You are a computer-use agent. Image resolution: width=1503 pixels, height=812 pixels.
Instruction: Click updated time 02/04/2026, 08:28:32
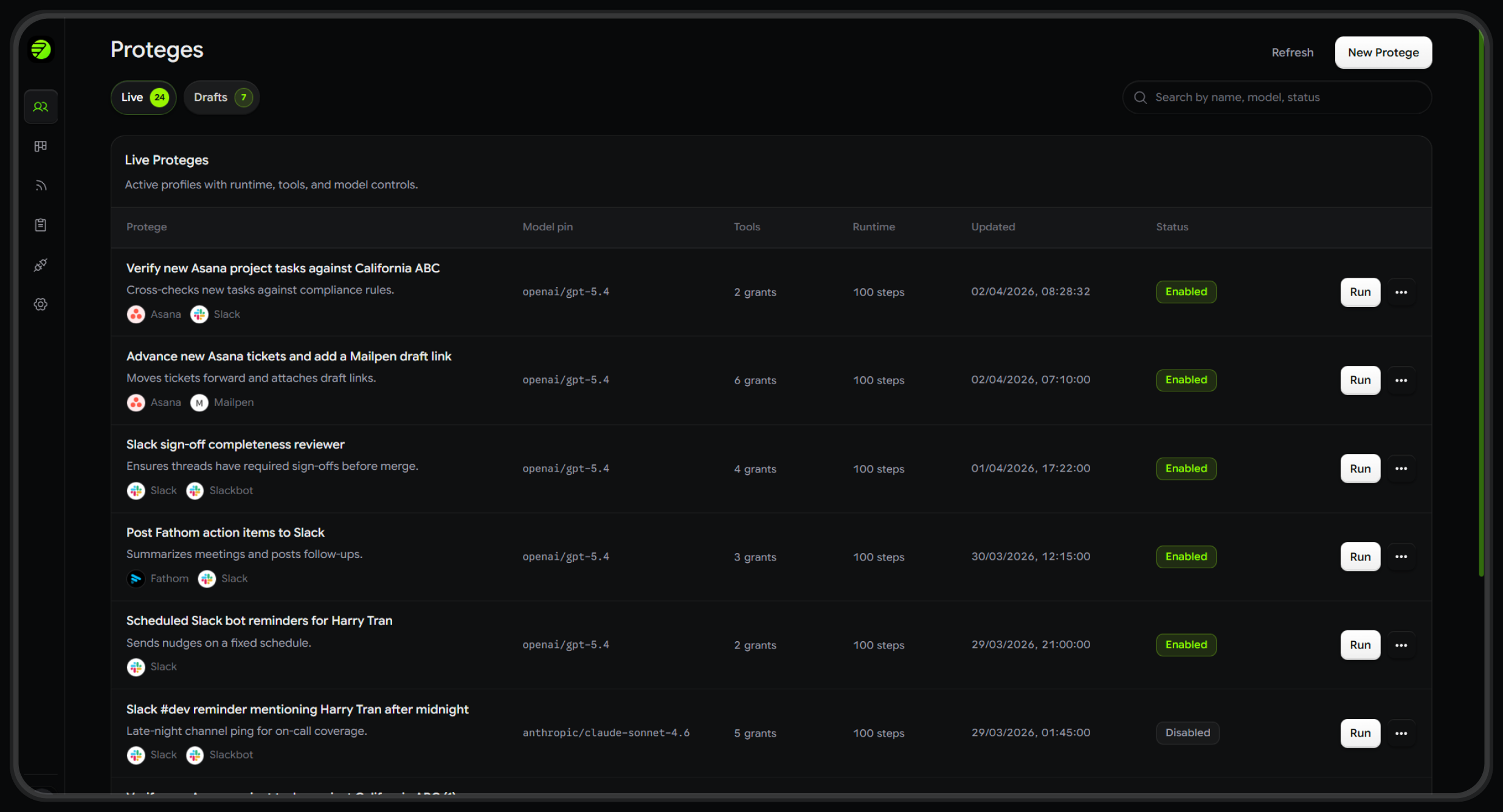[1031, 292]
